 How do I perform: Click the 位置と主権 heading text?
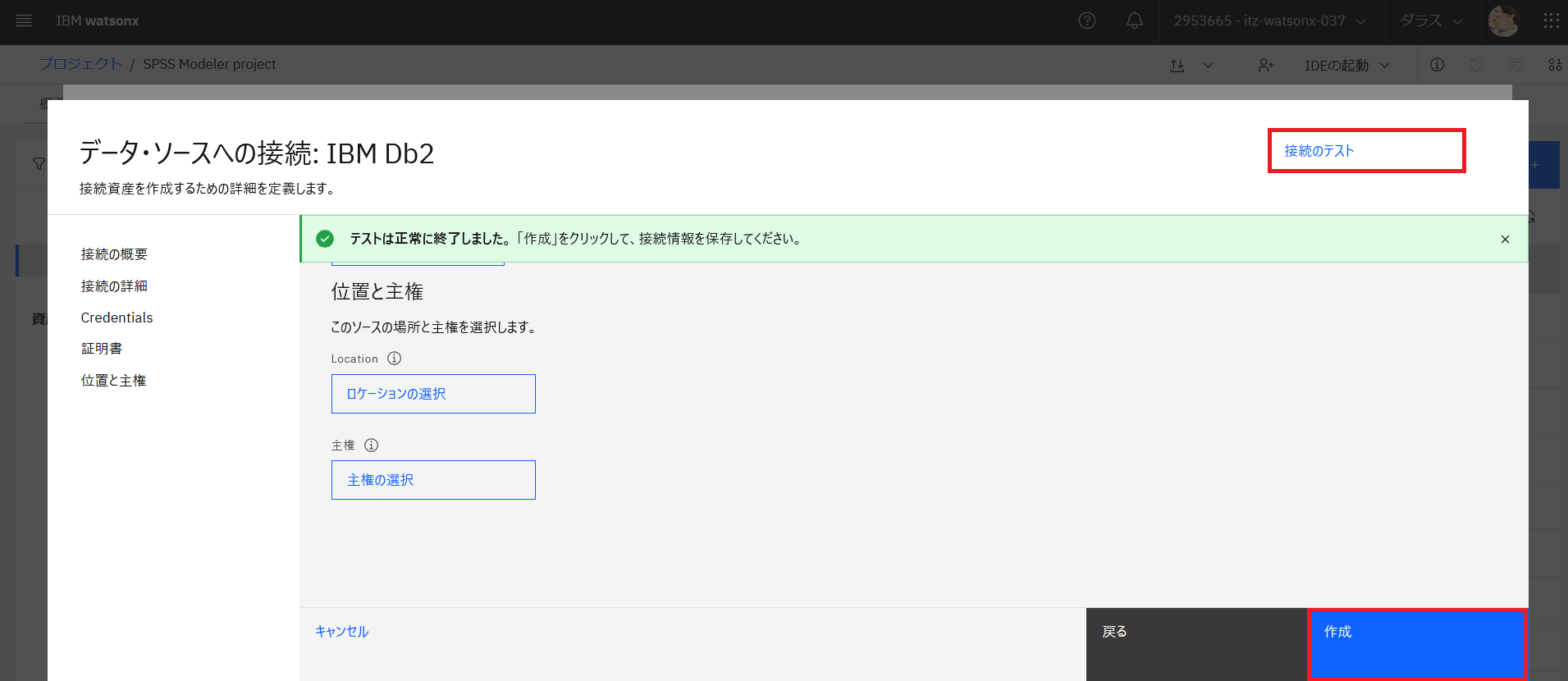coord(377,291)
